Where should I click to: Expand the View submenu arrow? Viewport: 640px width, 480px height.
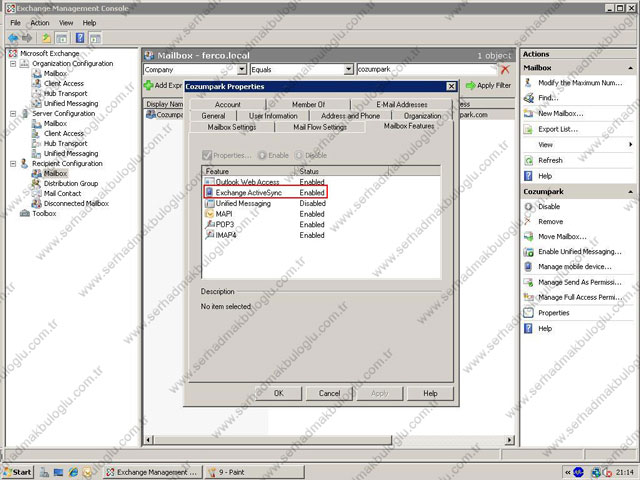point(631,144)
